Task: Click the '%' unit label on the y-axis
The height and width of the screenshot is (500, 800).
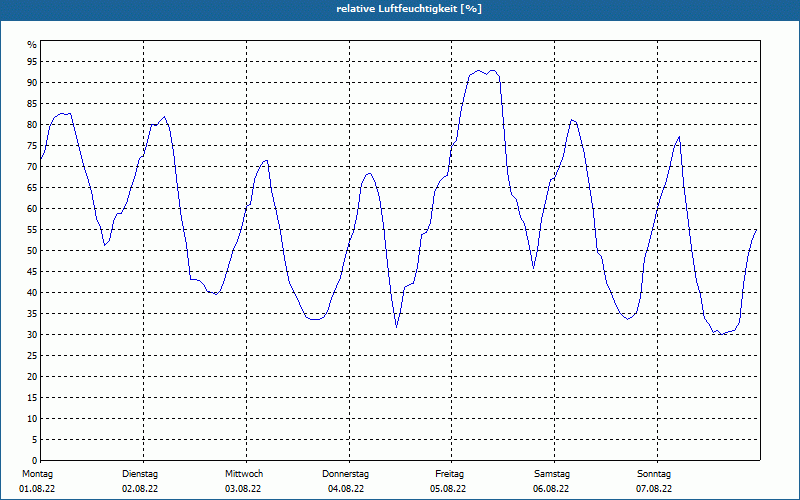Action: (x=32, y=45)
